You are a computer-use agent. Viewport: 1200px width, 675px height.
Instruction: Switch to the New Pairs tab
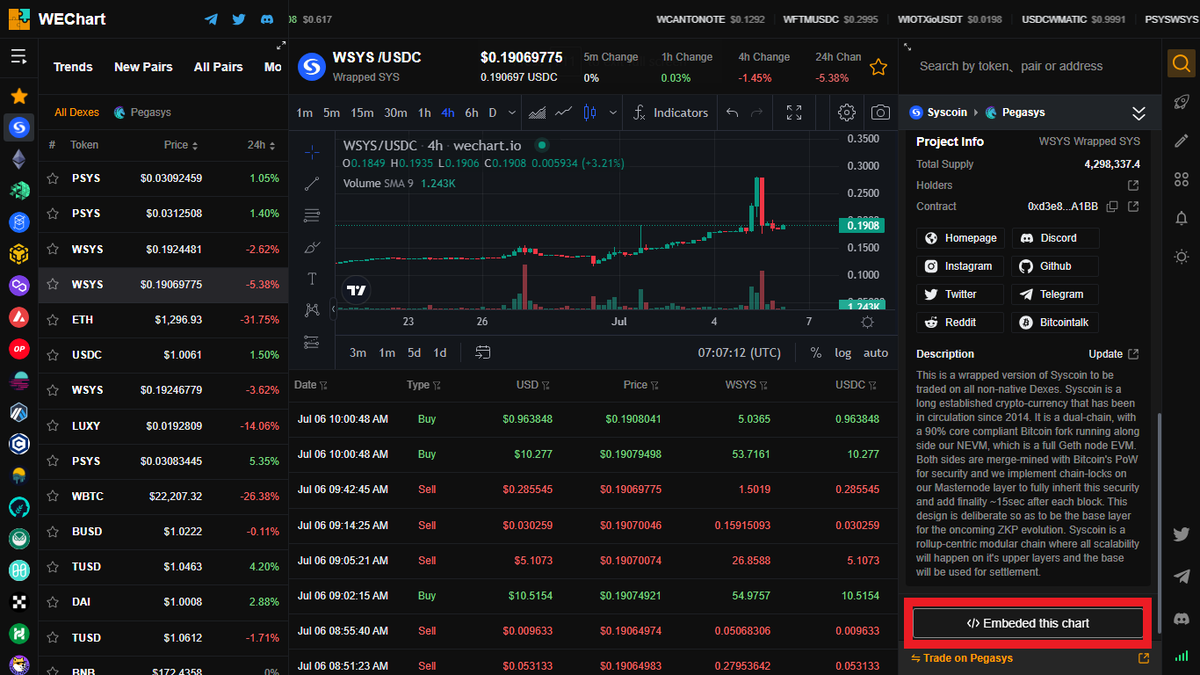click(x=143, y=67)
